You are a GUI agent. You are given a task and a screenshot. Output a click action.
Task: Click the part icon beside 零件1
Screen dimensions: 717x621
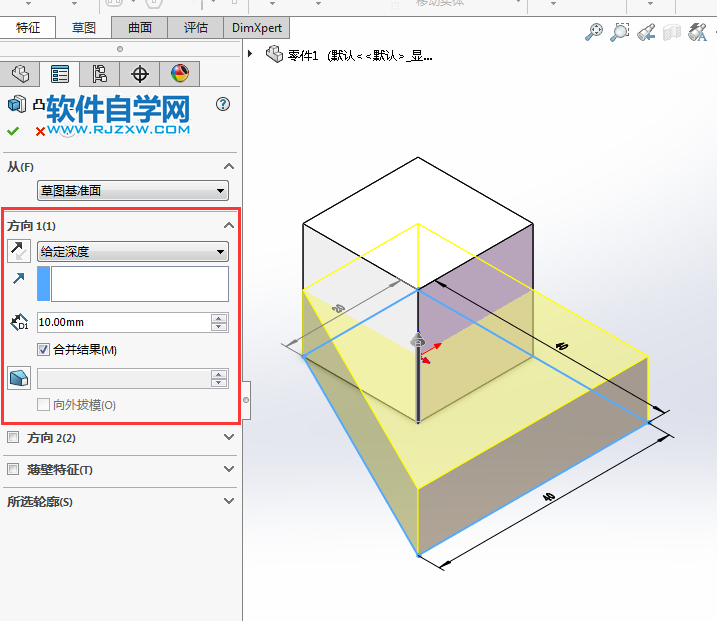[274, 54]
